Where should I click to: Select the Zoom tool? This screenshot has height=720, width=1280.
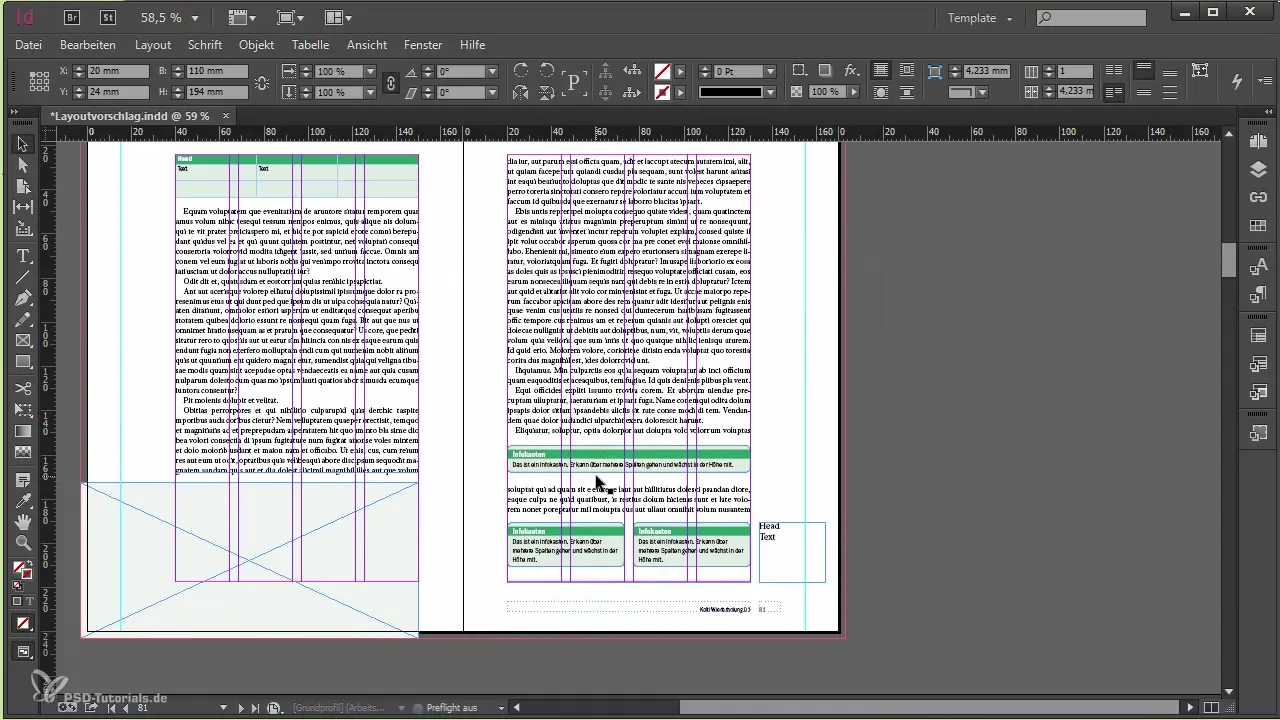pyautogui.click(x=23, y=543)
